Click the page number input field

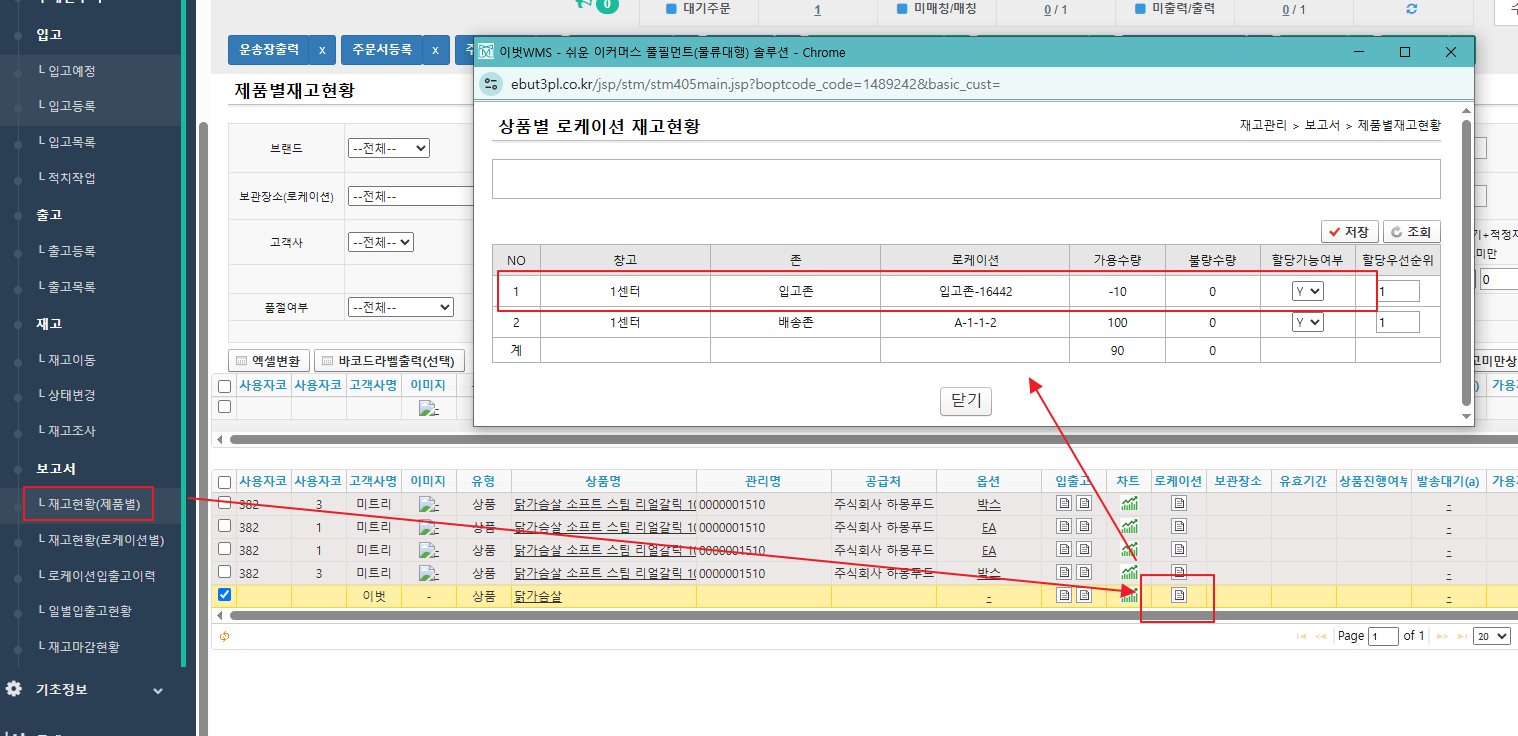[x=1384, y=637]
